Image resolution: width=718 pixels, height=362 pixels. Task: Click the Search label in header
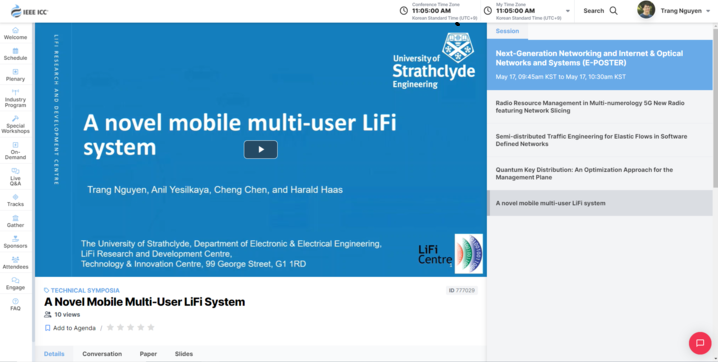point(593,11)
